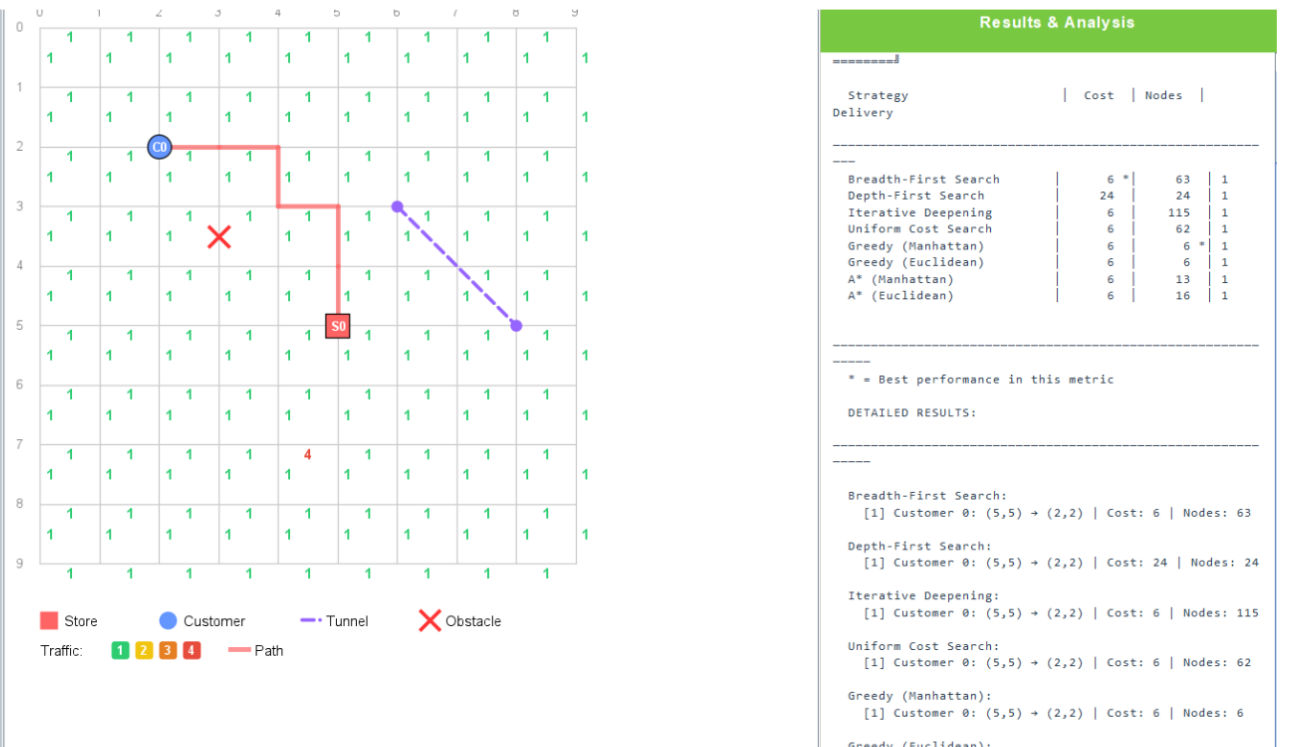The image size is (1298, 747).
Task: Click the C0 customer marker on grid
Action: pos(159,148)
